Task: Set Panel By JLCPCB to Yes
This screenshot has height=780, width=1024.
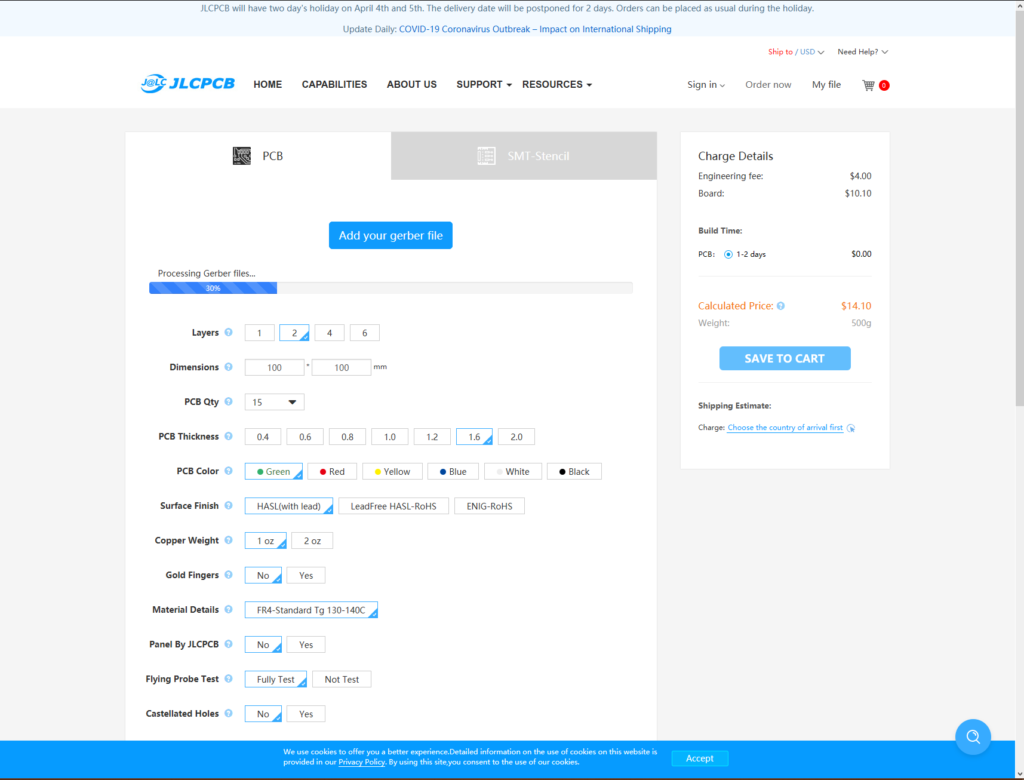Action: [306, 645]
